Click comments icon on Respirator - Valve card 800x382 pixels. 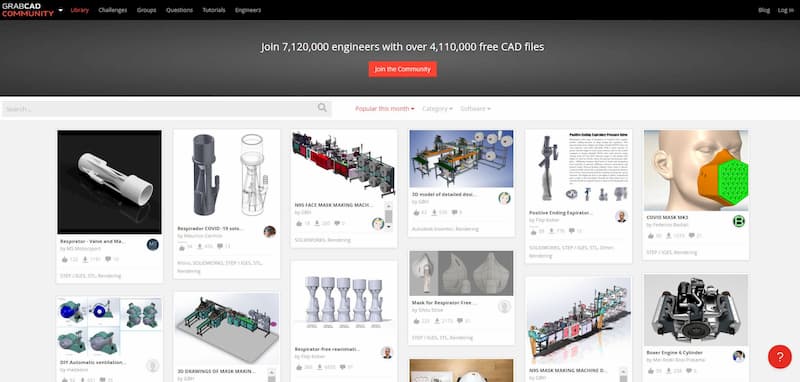108,259
